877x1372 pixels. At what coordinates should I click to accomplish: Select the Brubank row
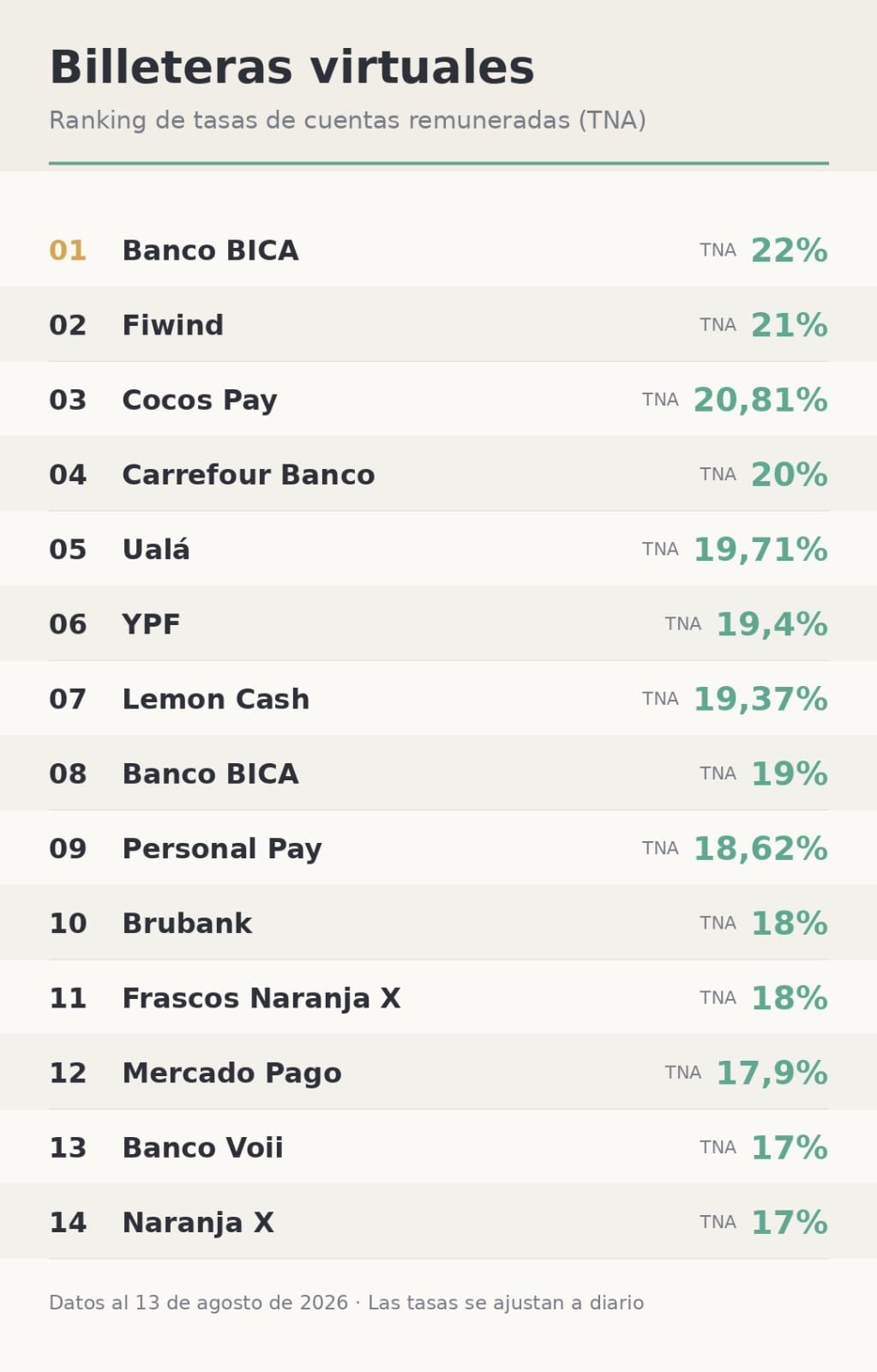pos(438,923)
